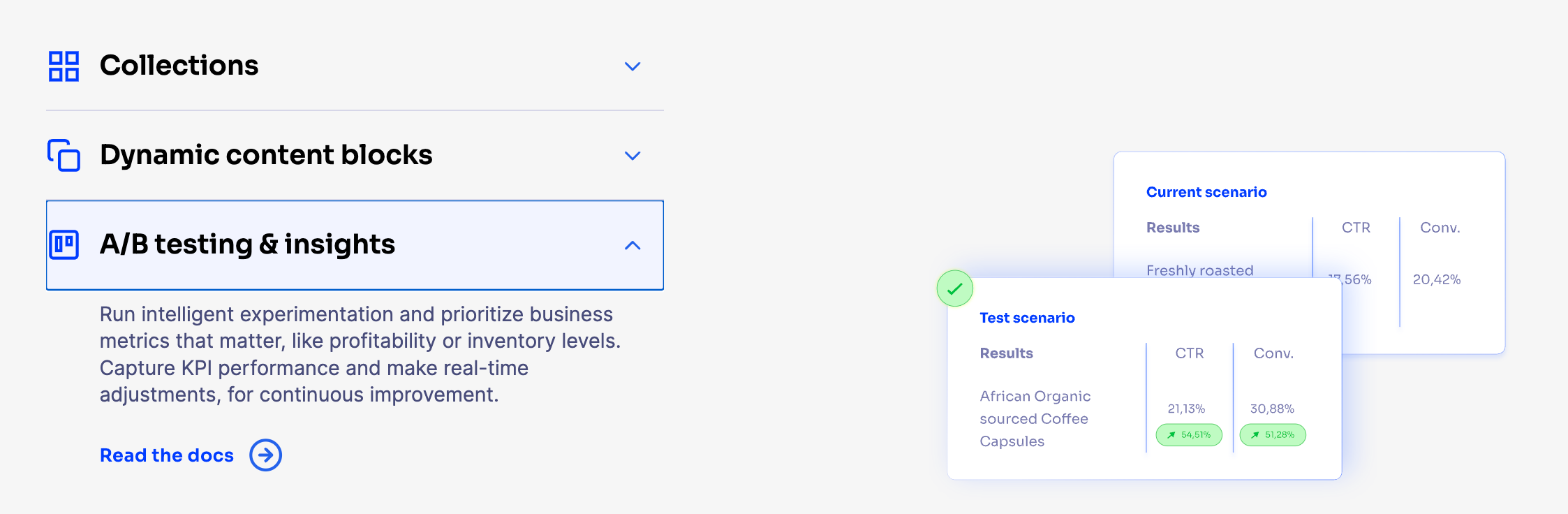
Task: Expand the Dynamic content blocks chevron
Action: pyautogui.click(x=633, y=156)
